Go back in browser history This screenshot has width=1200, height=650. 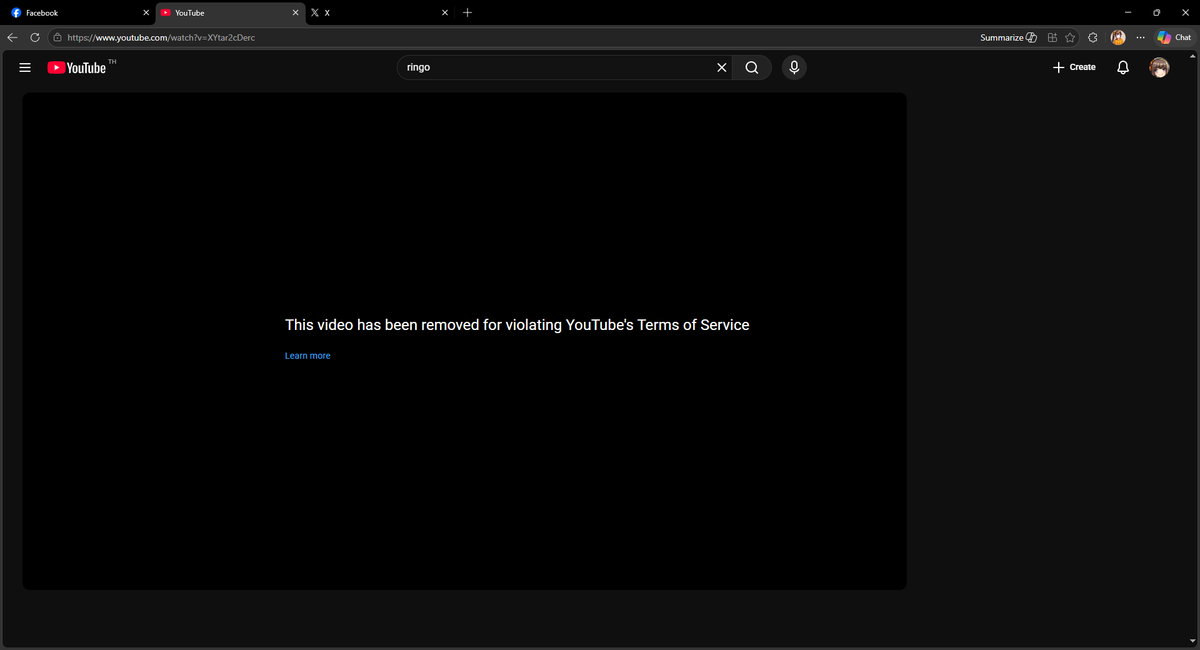pos(12,37)
